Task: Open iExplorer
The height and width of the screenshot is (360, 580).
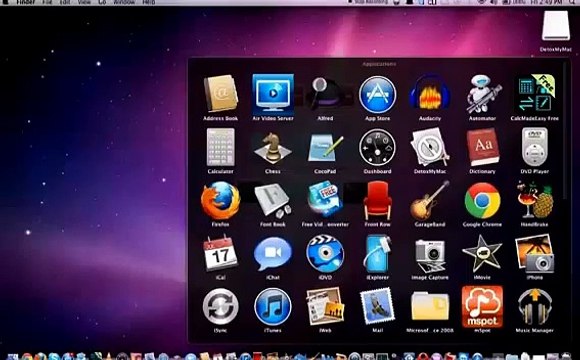Action: coord(377,254)
